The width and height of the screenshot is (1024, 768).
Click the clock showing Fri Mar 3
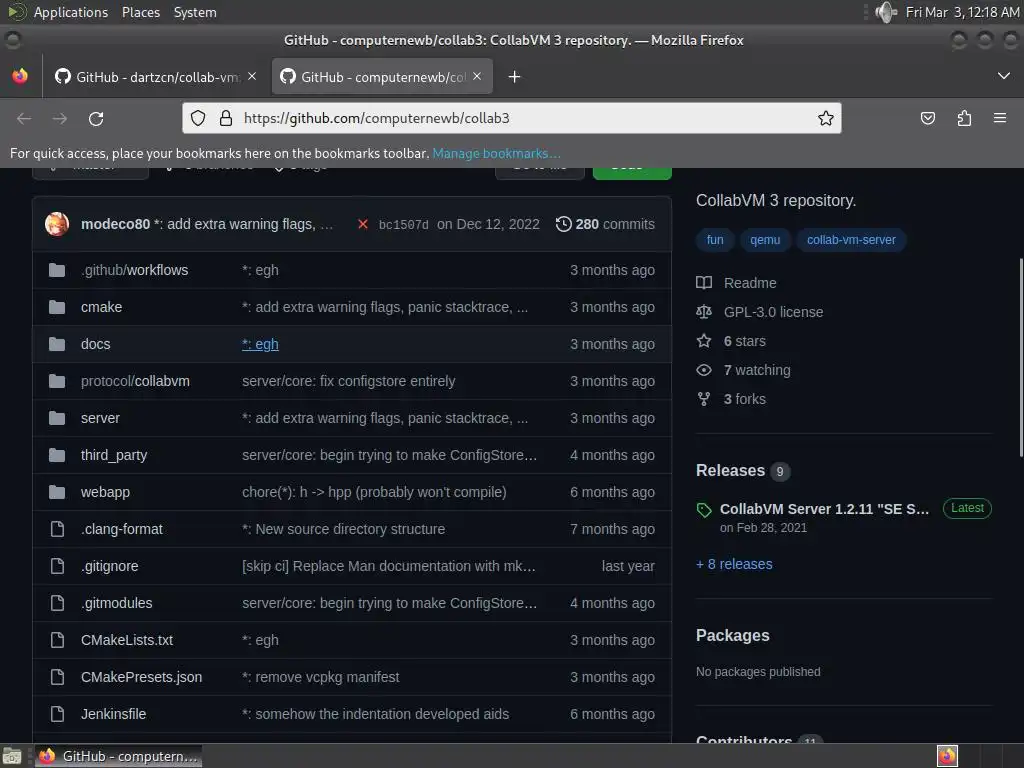pyautogui.click(x=962, y=12)
